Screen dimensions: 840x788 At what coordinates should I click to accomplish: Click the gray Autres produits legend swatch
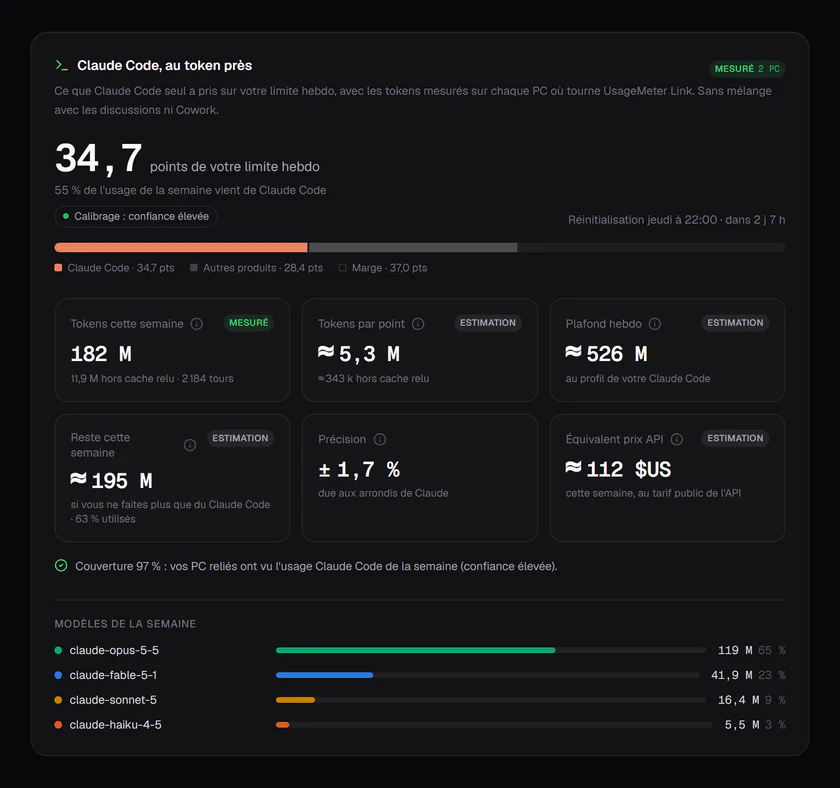194,268
